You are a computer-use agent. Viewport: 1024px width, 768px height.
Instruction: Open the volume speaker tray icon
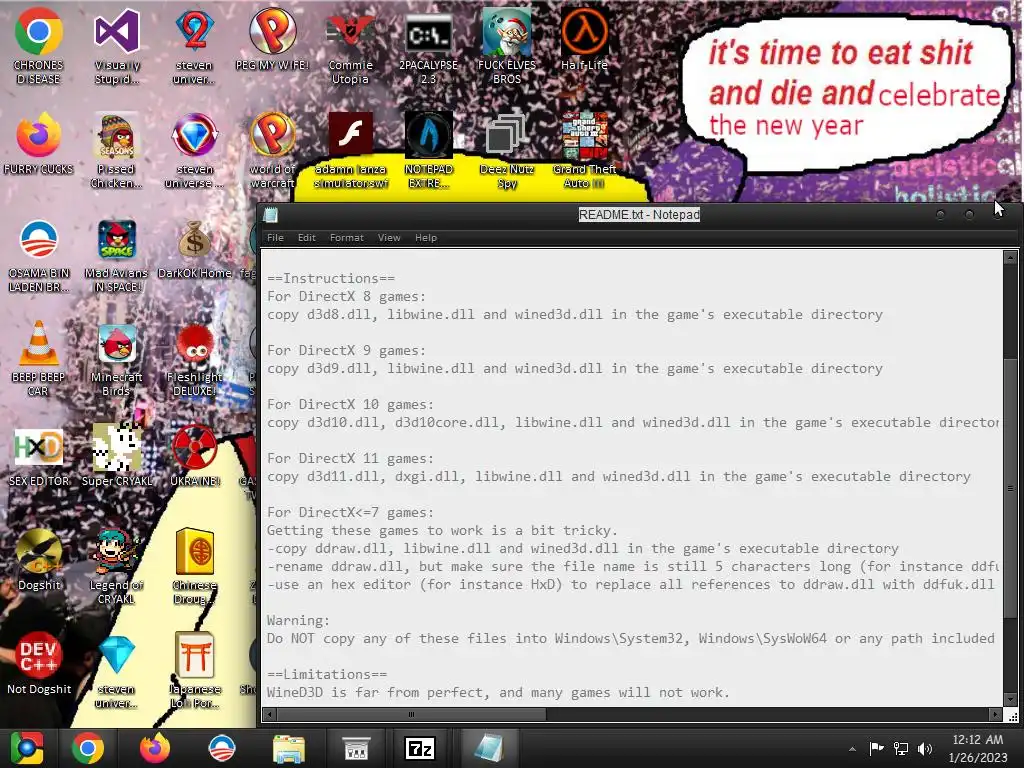tap(925, 748)
